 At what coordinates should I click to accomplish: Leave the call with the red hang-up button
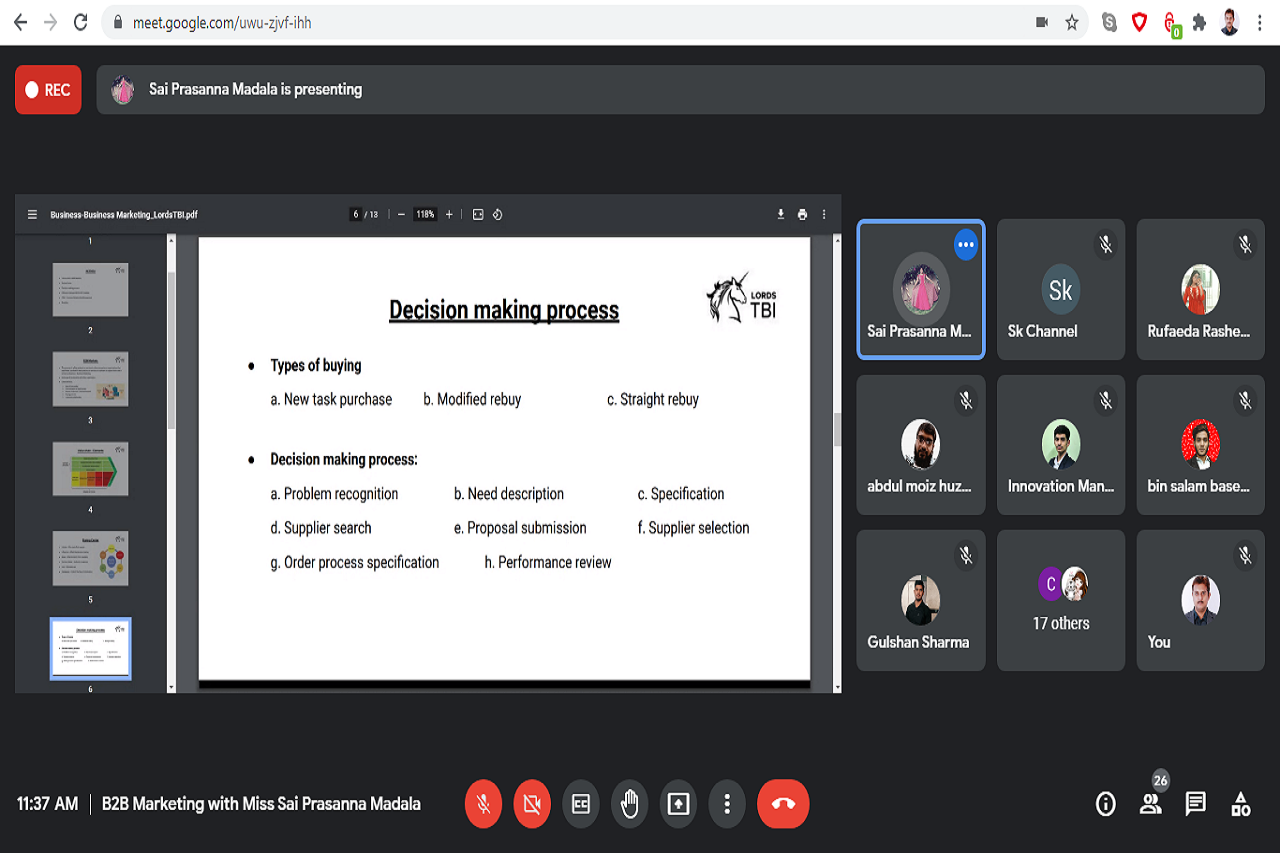coord(783,804)
